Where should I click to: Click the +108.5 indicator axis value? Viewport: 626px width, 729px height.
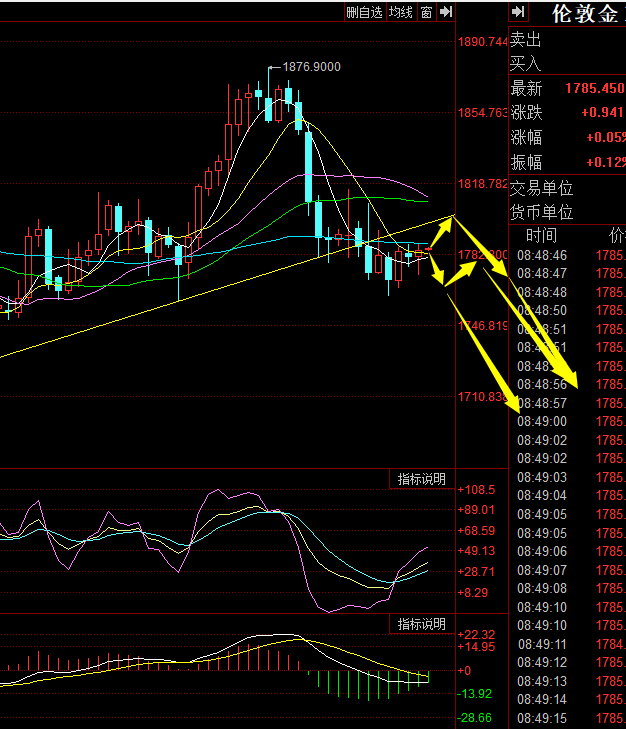(x=476, y=490)
